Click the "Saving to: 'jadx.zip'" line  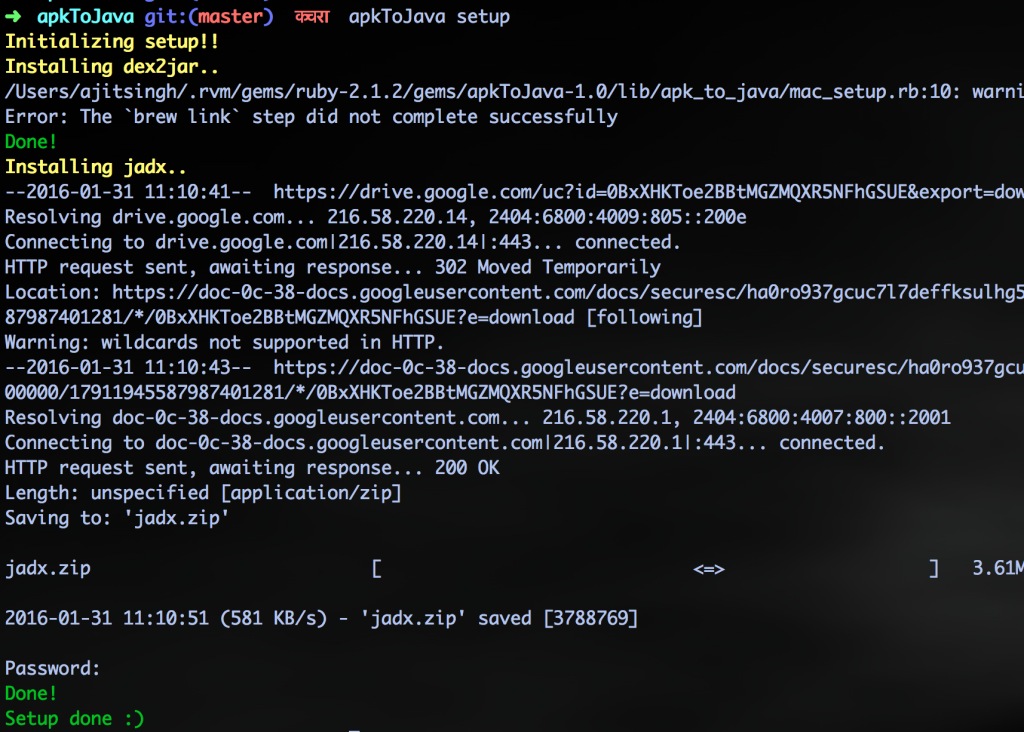pos(117,518)
